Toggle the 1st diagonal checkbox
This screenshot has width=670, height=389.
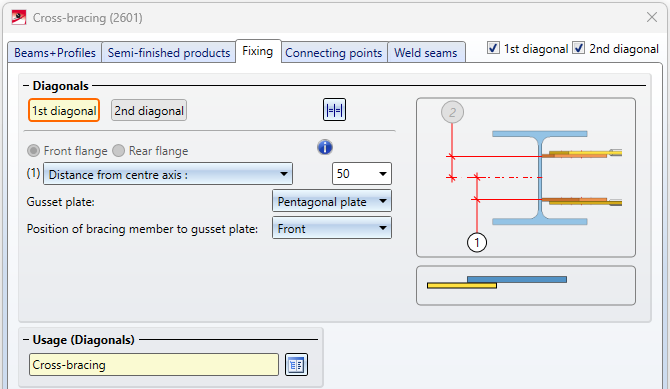(493, 47)
